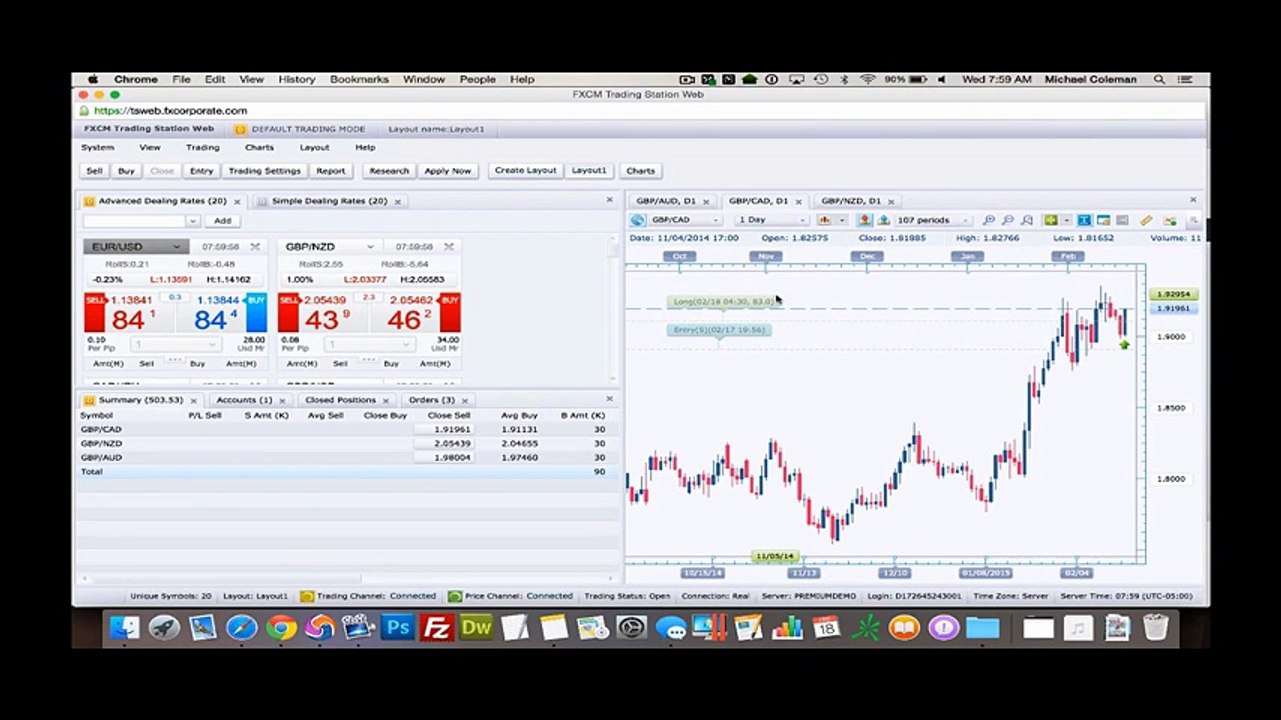Open the chart type icon dropdown
This screenshot has height=720, width=1281.
coord(830,220)
